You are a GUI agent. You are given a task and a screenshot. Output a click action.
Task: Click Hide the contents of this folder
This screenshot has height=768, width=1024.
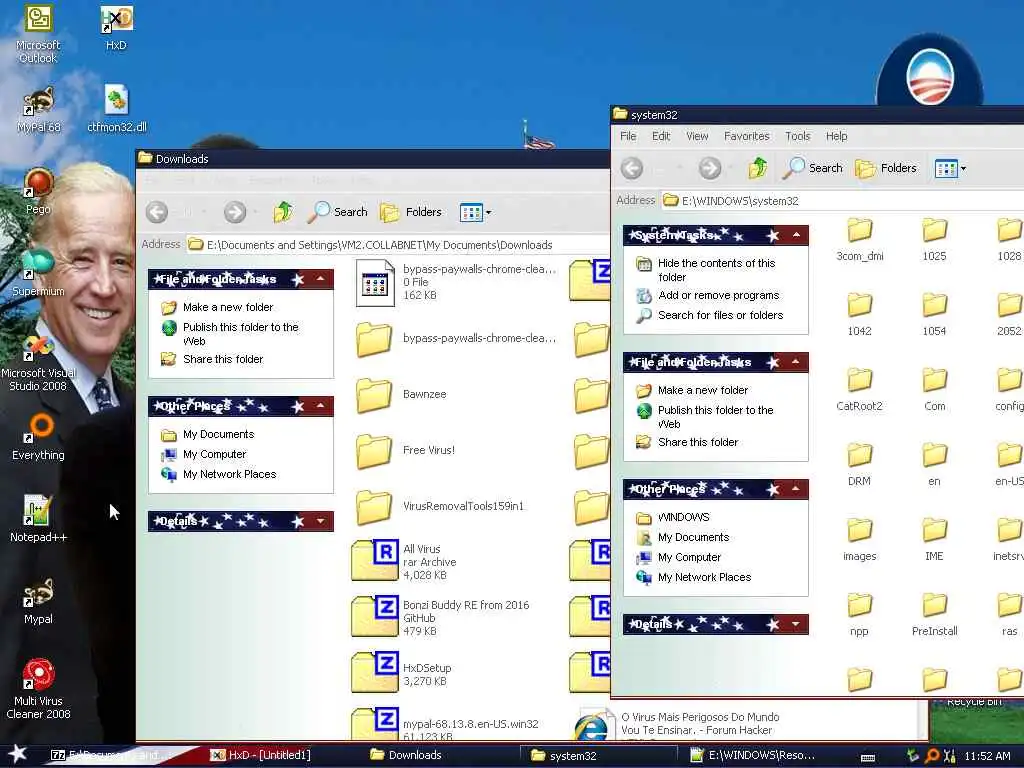tap(706, 270)
